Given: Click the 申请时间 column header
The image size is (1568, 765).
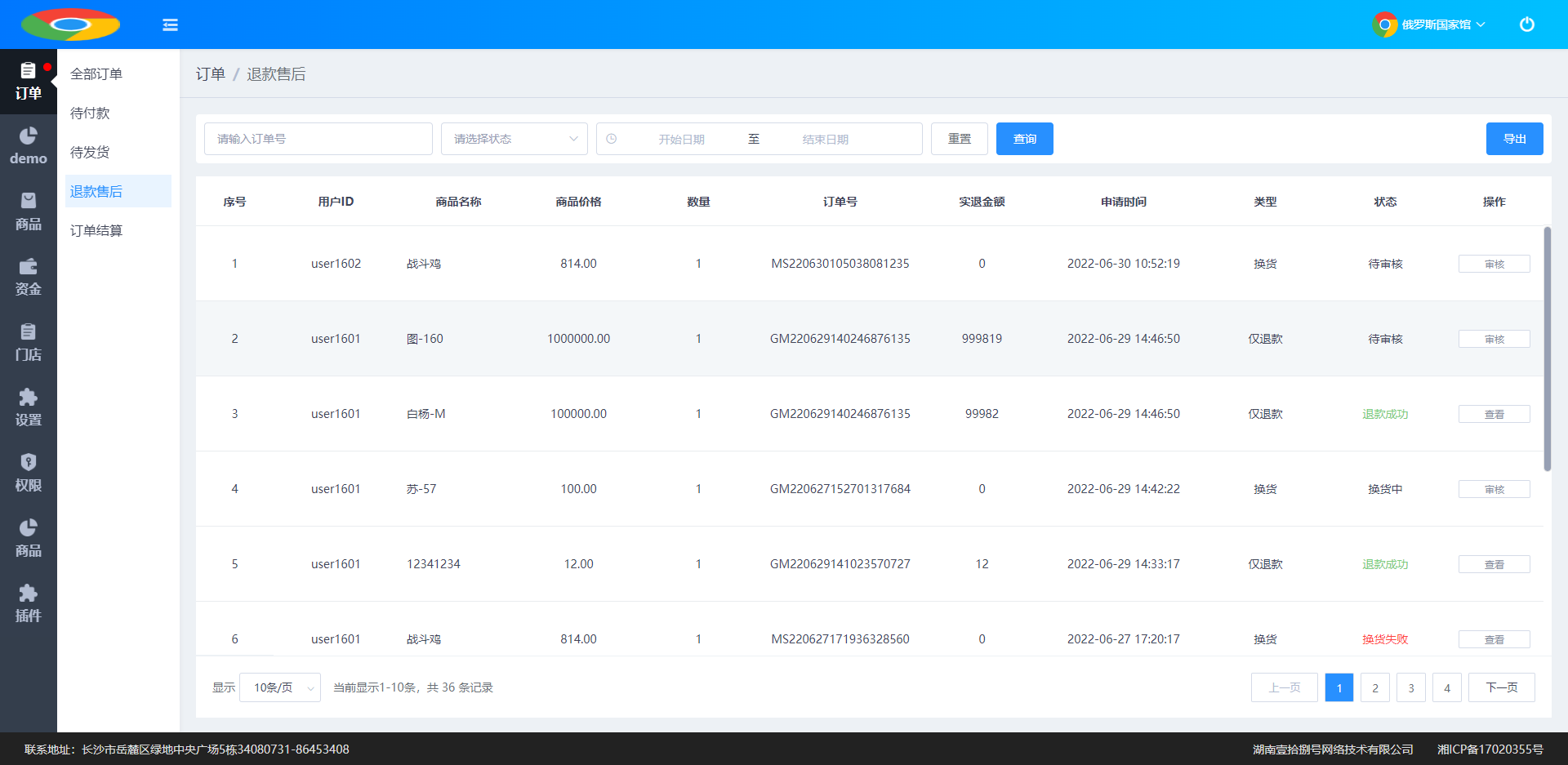Looking at the screenshot, I should 1124,202.
